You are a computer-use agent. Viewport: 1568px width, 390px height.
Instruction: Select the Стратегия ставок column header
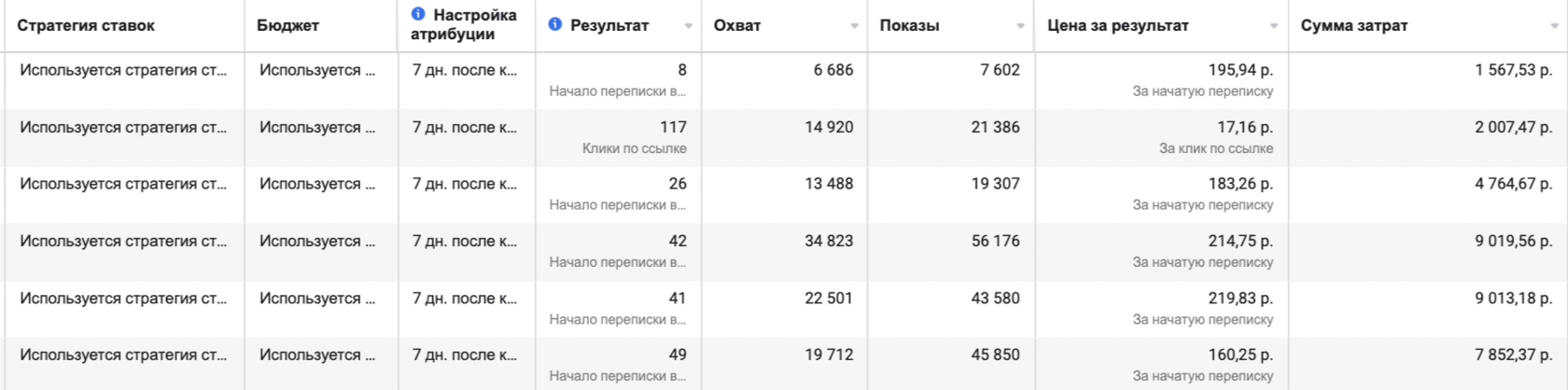(x=86, y=25)
